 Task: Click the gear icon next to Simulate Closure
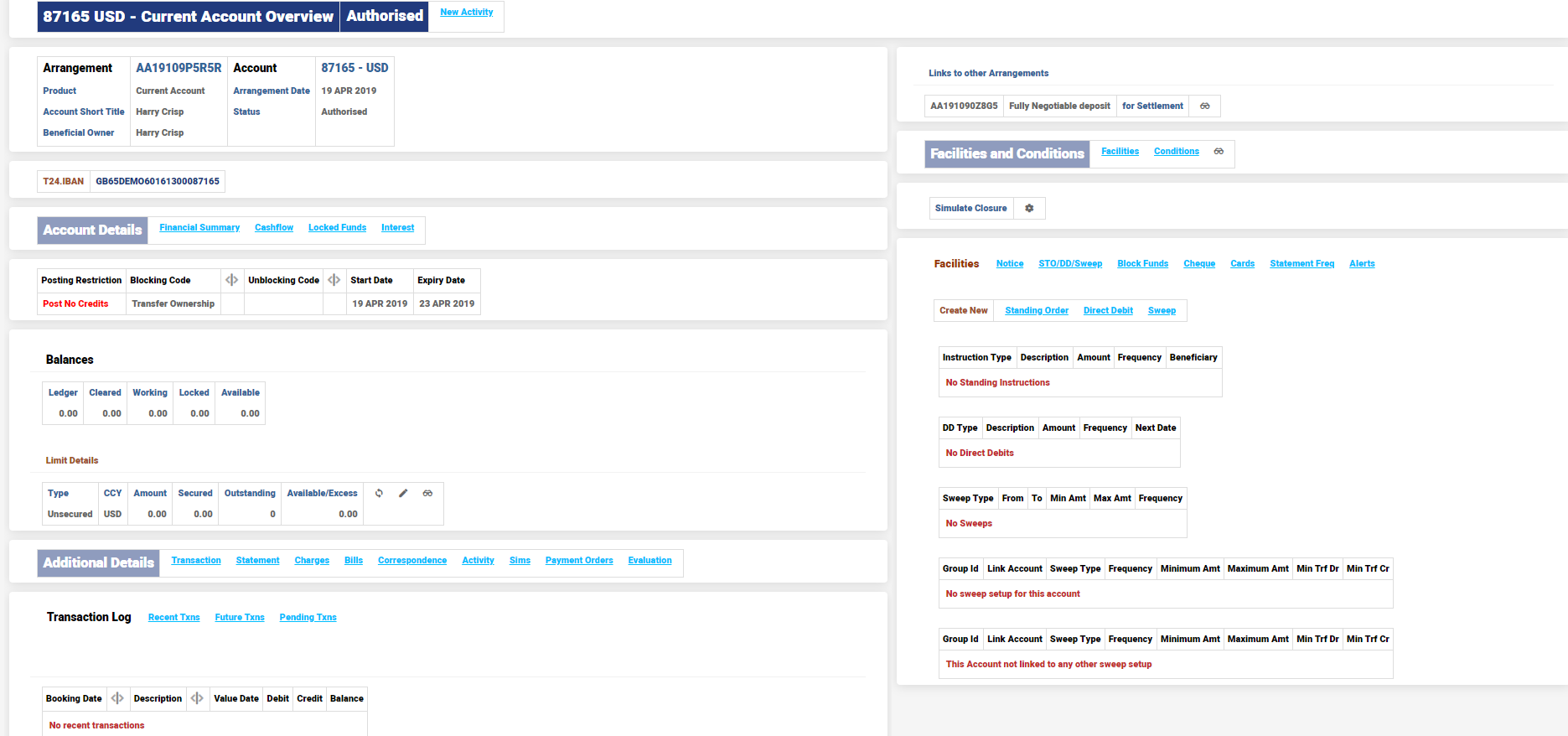[1029, 208]
